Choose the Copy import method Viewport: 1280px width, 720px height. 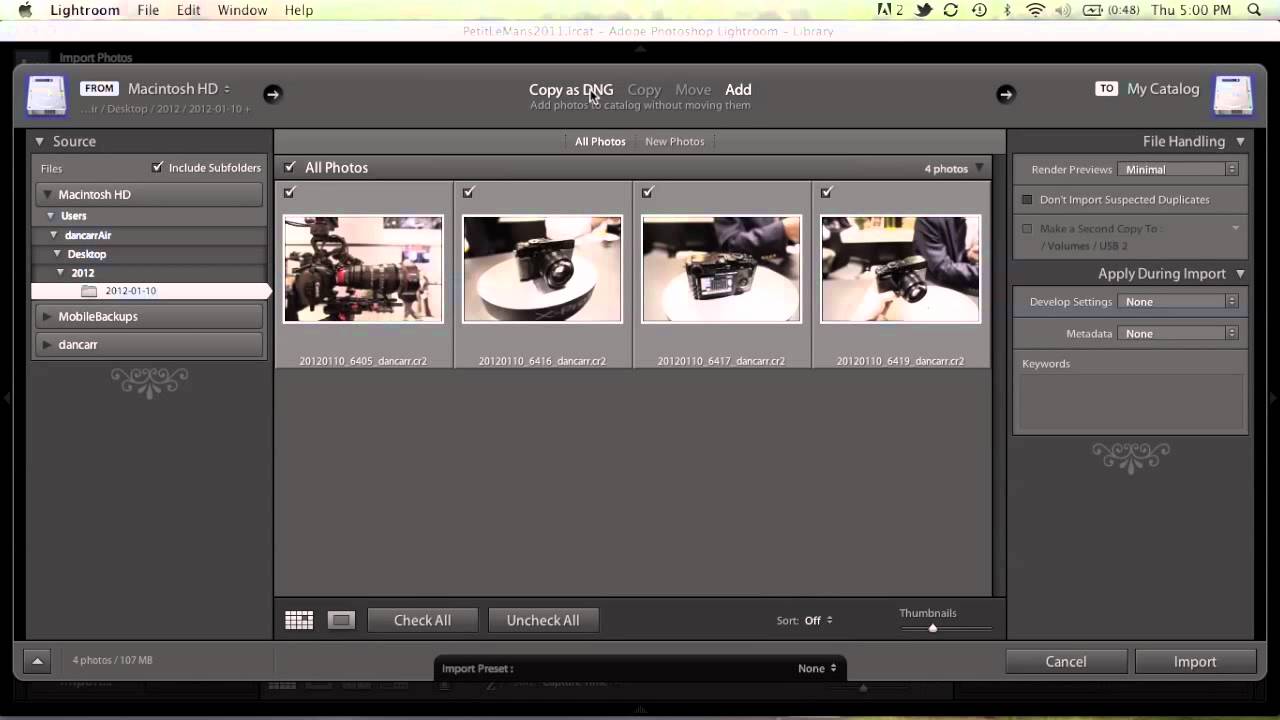pos(644,90)
